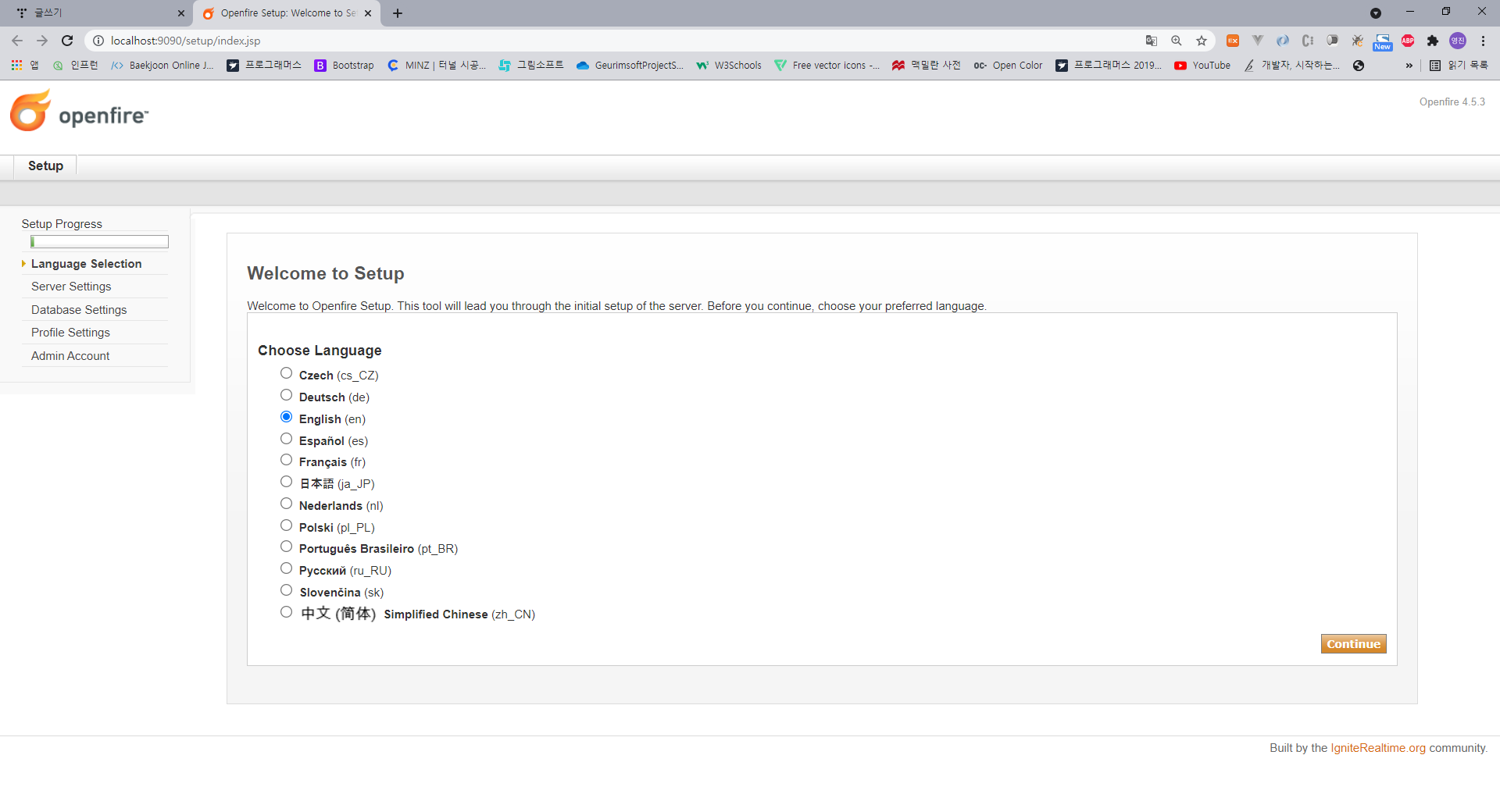Open Server Settings step in sidebar

(71, 287)
